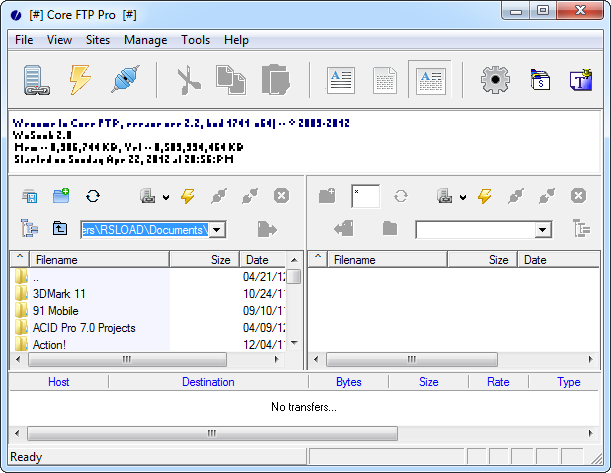Open the Help menu
The height and width of the screenshot is (473, 611).
(236, 40)
